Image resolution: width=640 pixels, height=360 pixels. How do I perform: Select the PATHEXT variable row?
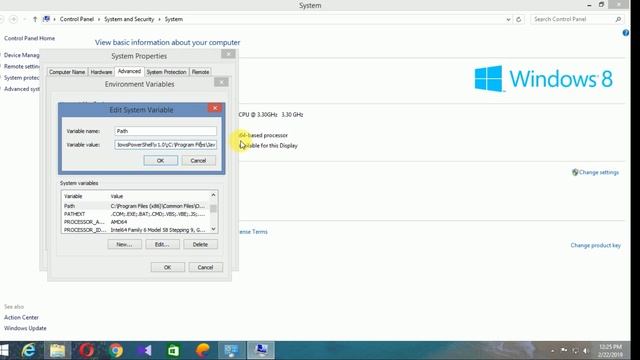(x=136, y=214)
